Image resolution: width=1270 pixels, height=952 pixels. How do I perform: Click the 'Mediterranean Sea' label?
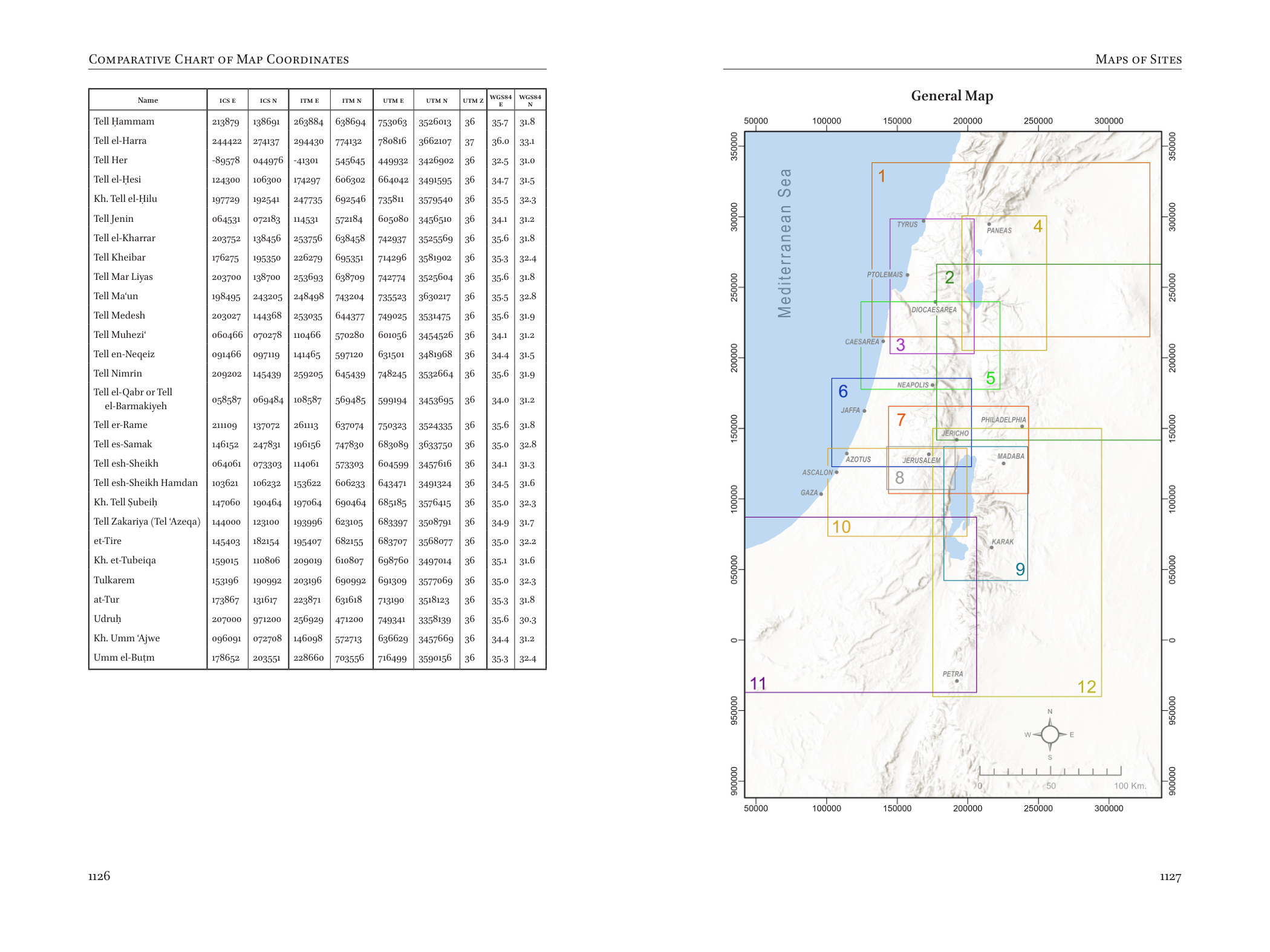pos(784,243)
